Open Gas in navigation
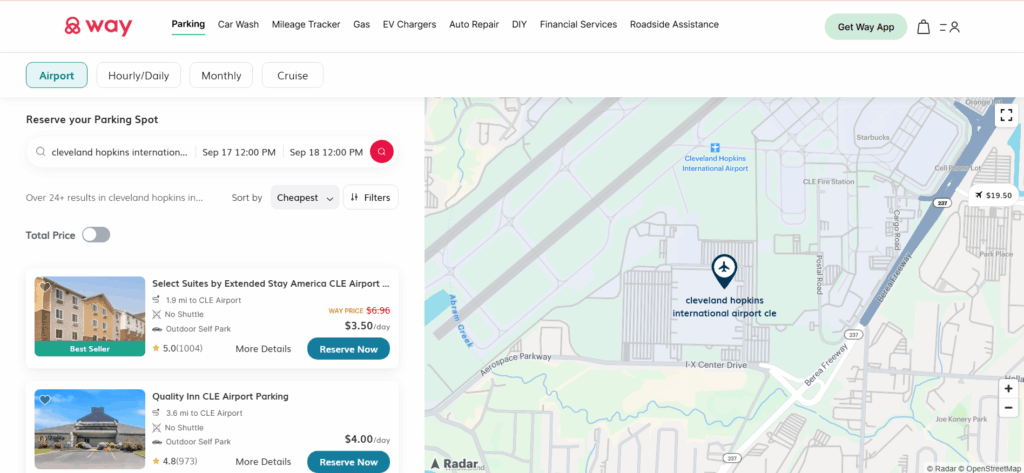The image size is (1024, 473). tap(362, 24)
